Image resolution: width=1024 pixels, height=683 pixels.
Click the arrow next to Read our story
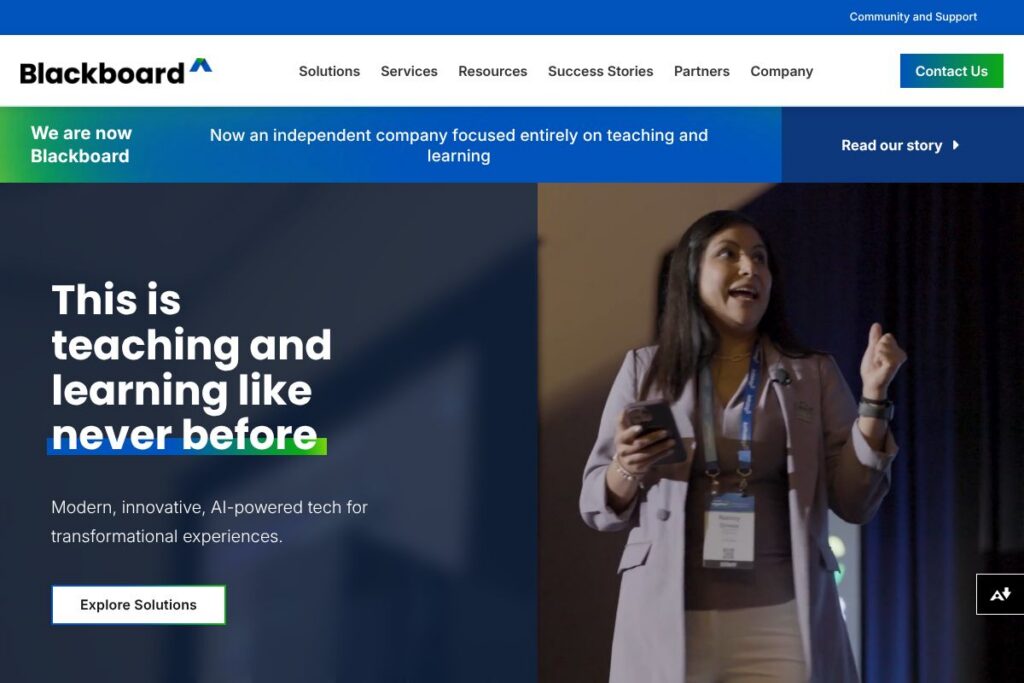pos(955,145)
